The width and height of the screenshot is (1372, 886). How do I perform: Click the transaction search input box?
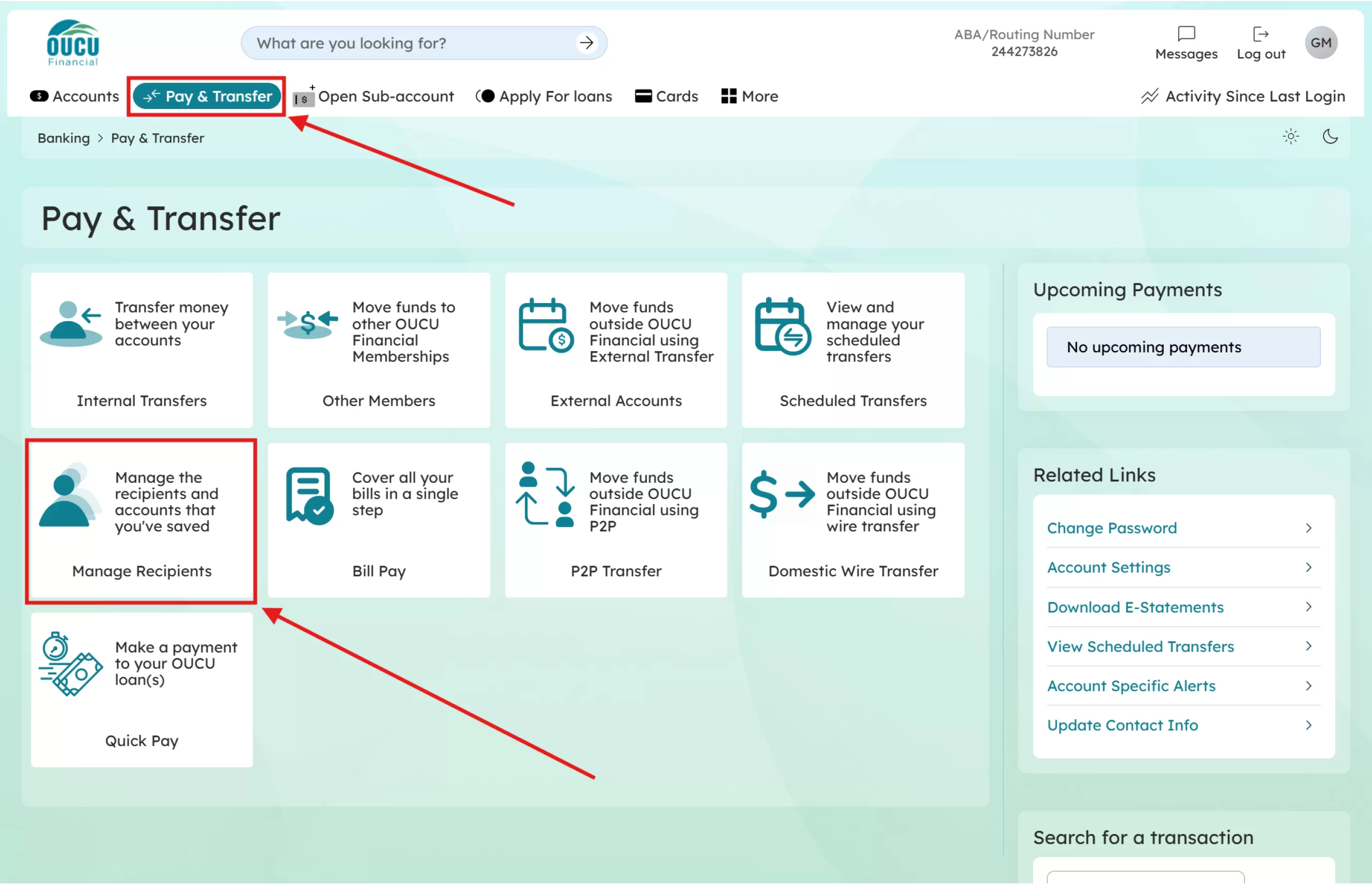tap(1145, 878)
